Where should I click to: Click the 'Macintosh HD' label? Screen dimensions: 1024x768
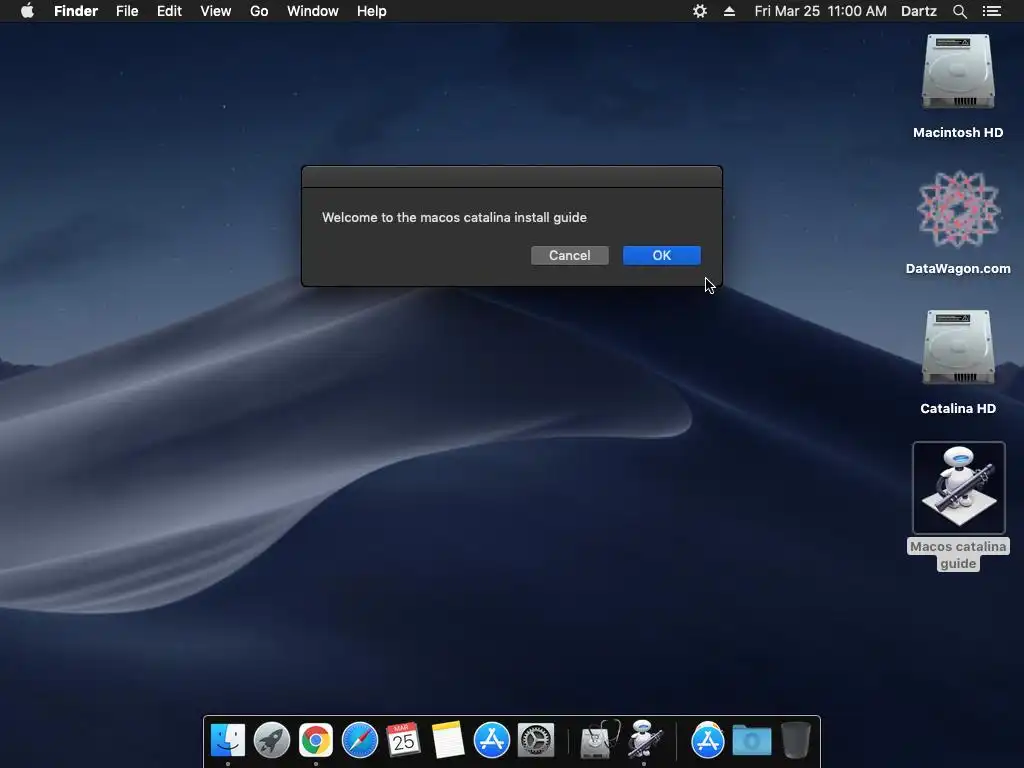[958, 133]
